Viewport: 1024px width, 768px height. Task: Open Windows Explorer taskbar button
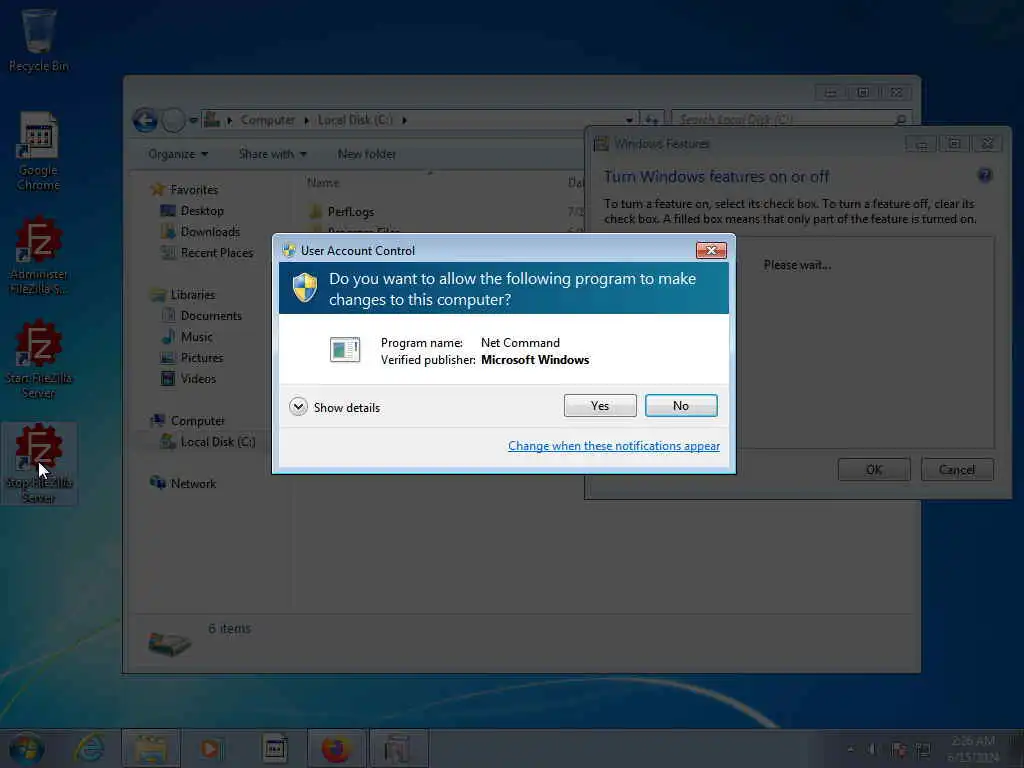pyautogui.click(x=151, y=748)
